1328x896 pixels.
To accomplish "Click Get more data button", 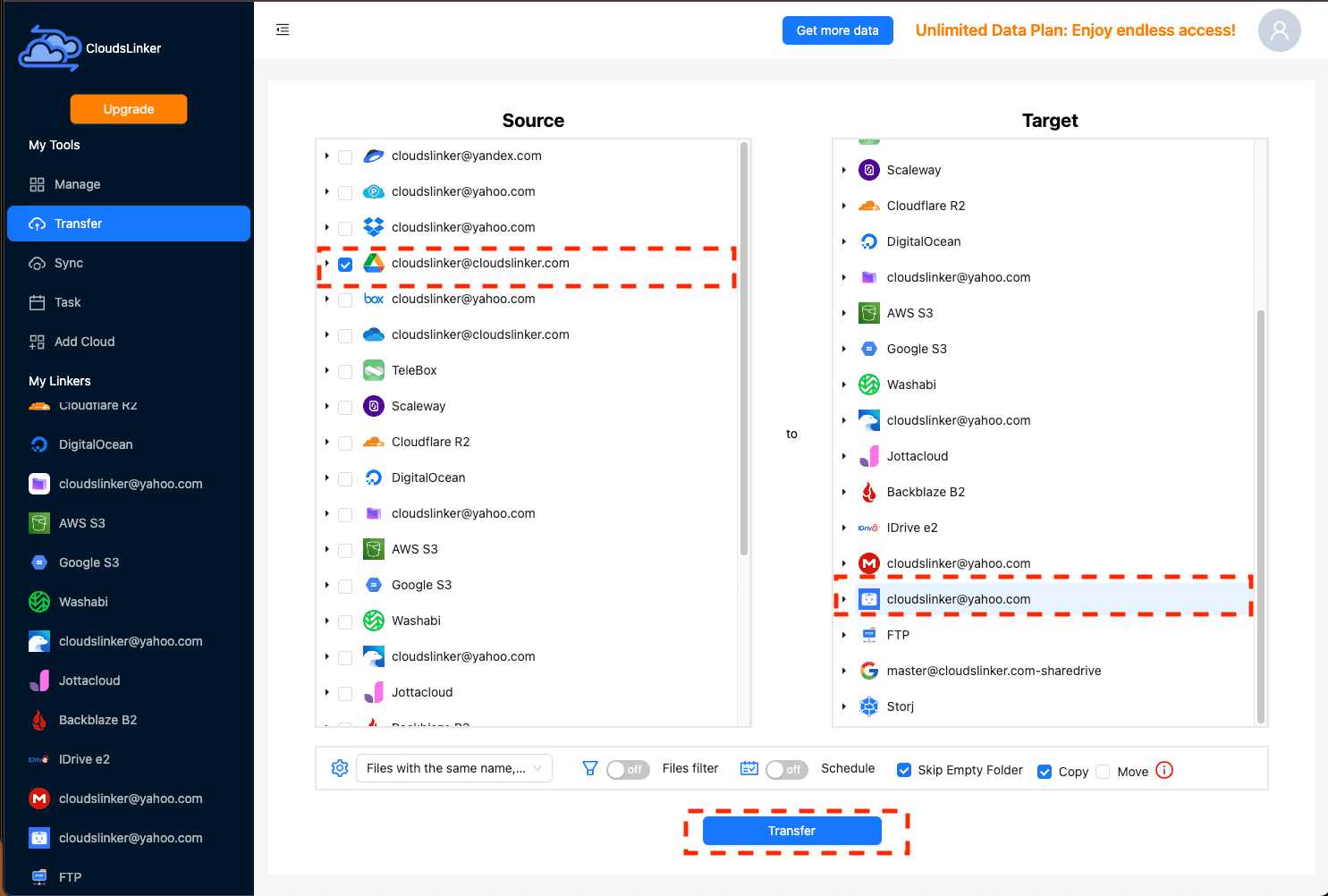I will pos(838,30).
